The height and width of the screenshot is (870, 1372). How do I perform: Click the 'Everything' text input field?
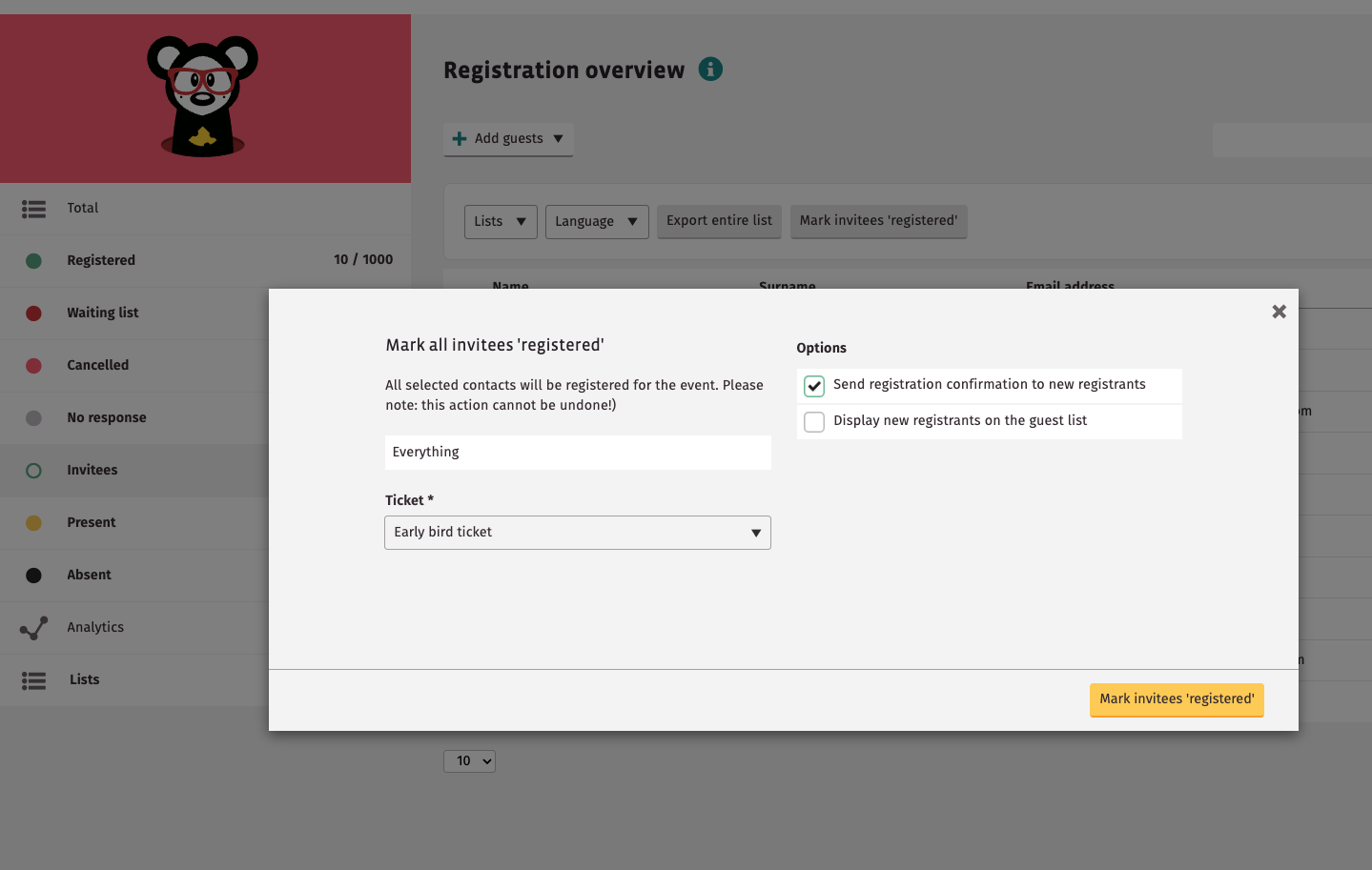click(x=577, y=452)
